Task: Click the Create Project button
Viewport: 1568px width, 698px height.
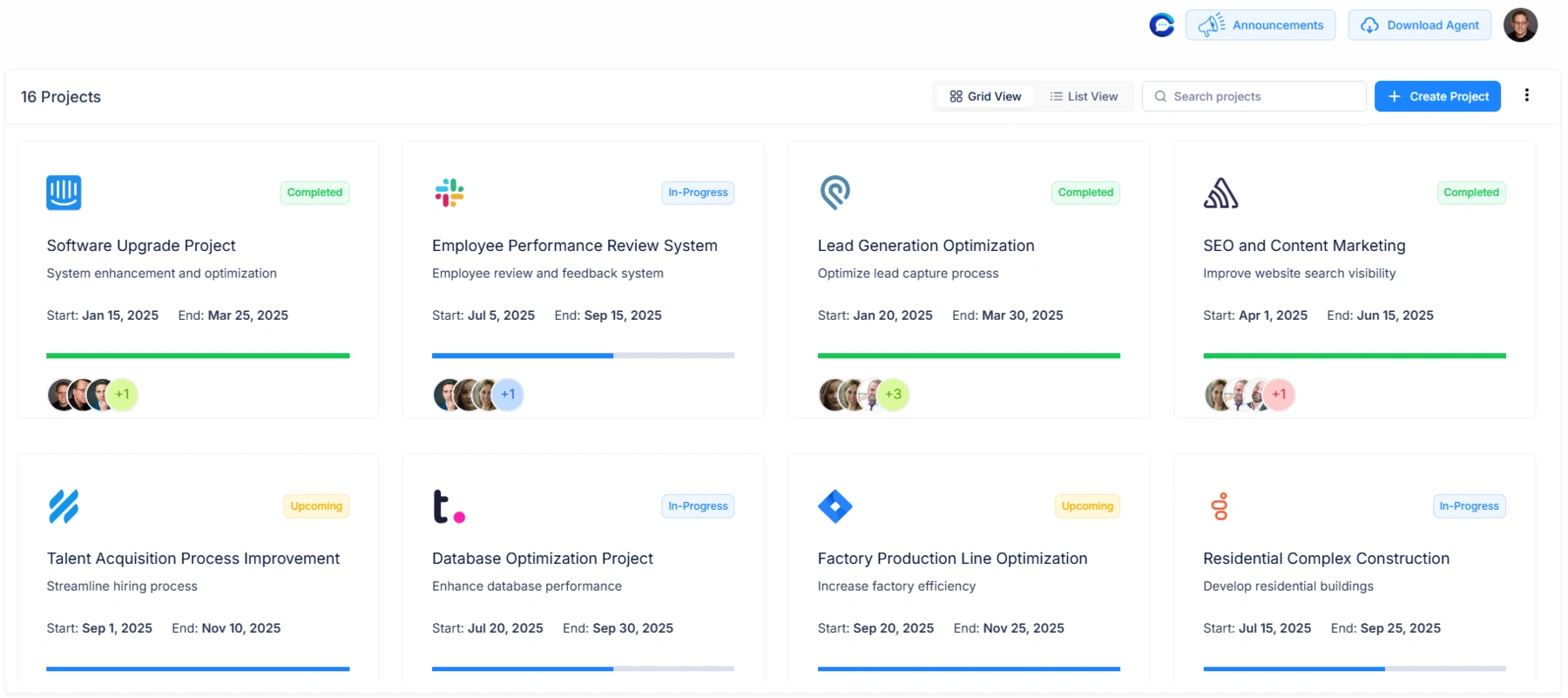Action: tap(1437, 97)
